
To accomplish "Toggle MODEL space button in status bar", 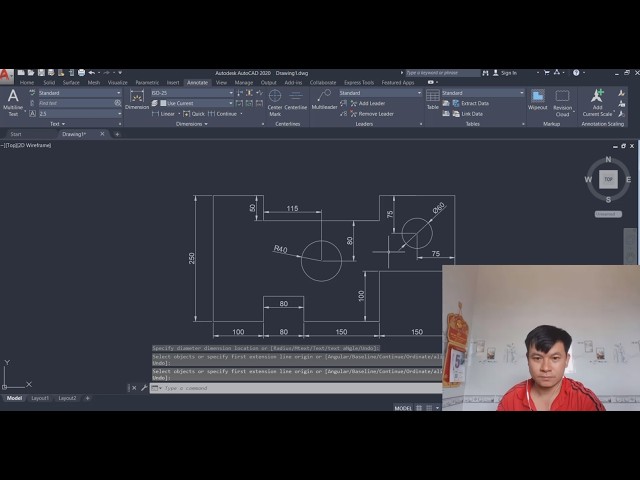I will (403, 408).
